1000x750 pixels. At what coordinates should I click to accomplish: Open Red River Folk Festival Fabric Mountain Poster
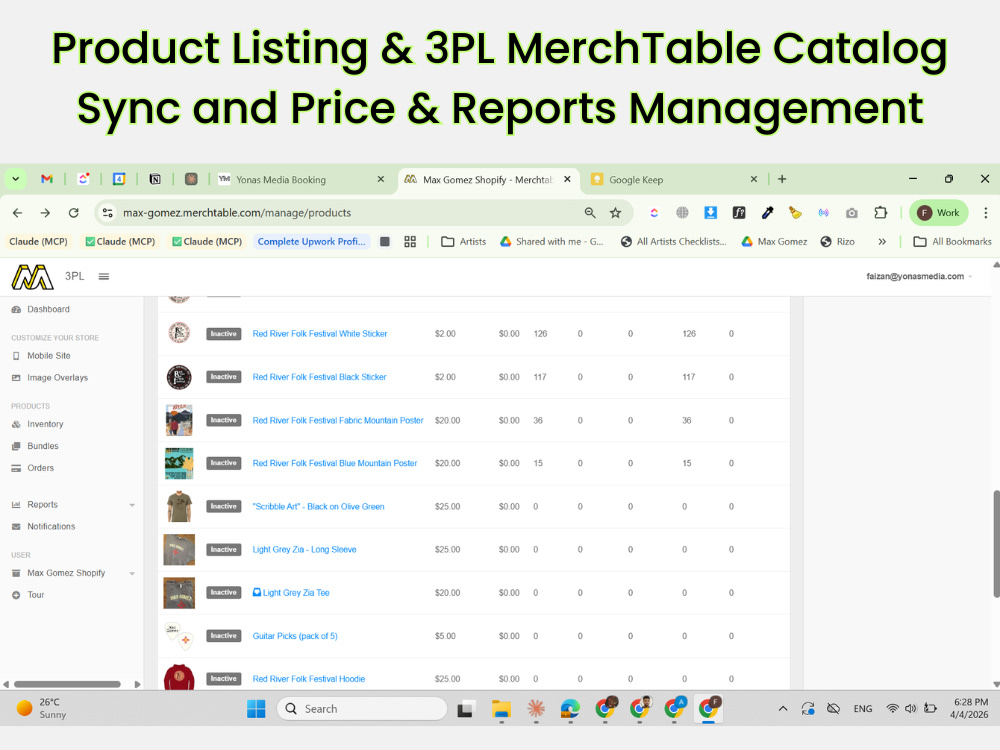pyautogui.click(x=337, y=420)
